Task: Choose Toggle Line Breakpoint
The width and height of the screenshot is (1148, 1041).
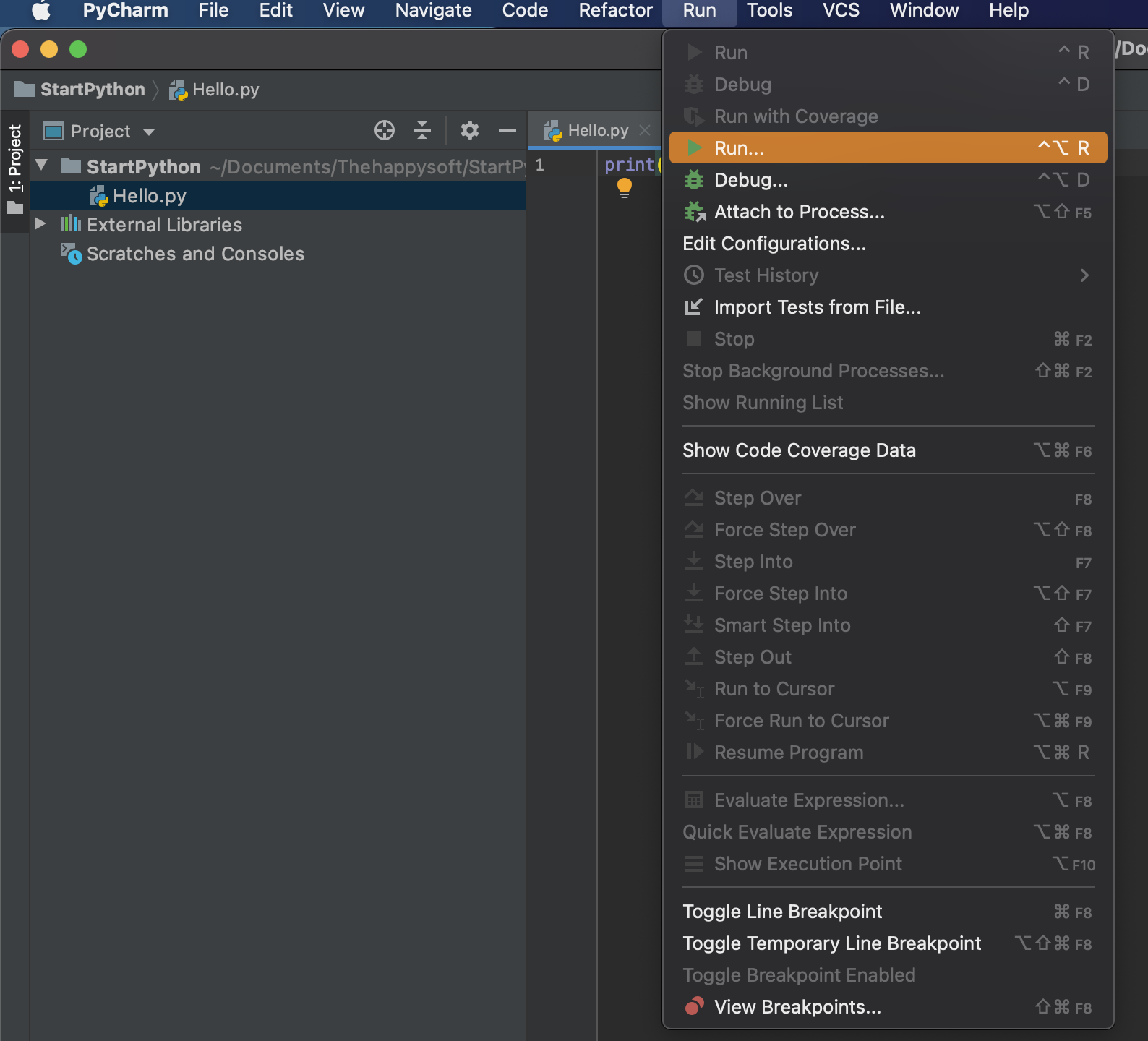Action: 888,912
